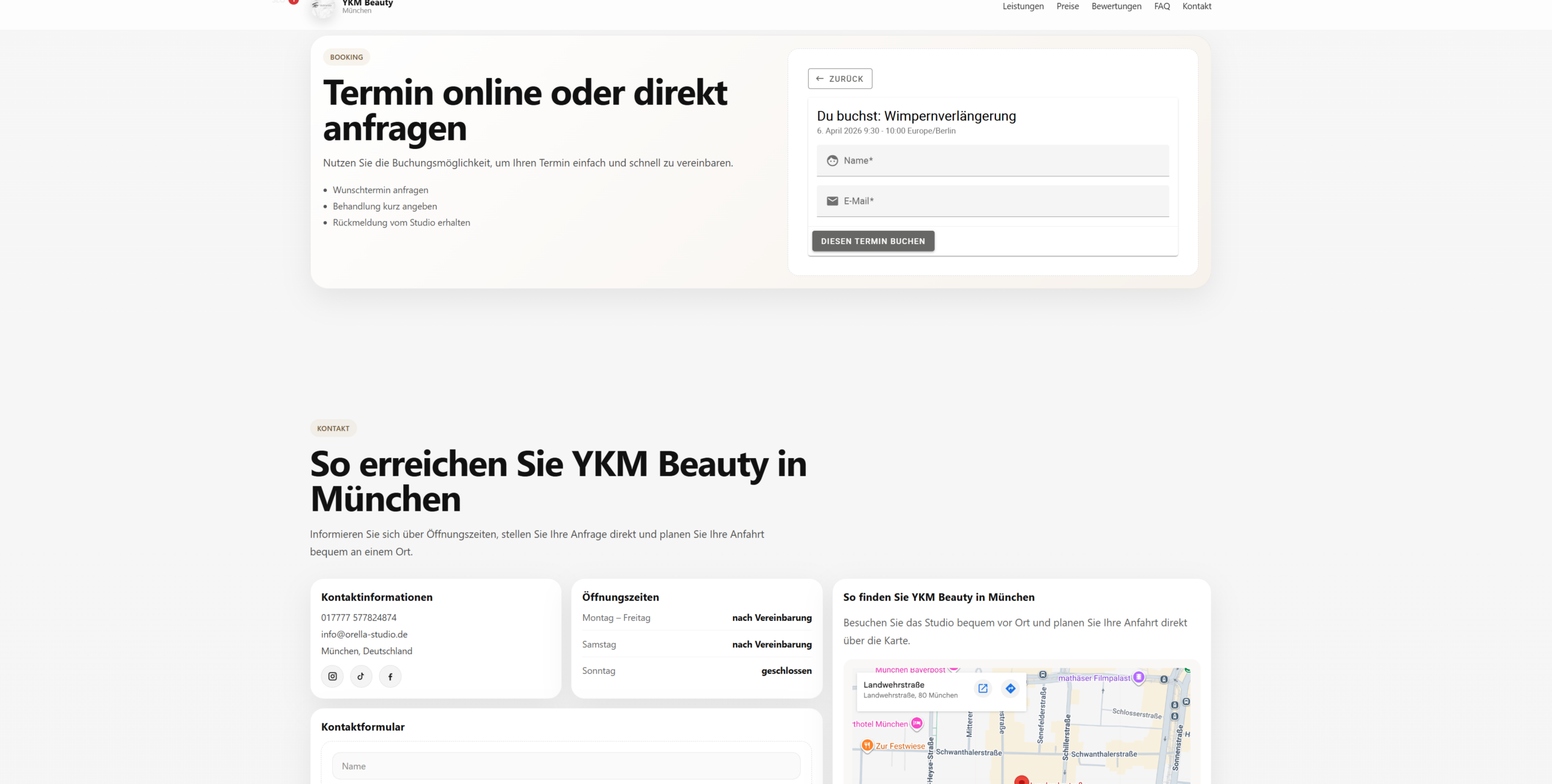Go back with the Zurück button
This screenshot has width=1552, height=784.
click(x=840, y=79)
